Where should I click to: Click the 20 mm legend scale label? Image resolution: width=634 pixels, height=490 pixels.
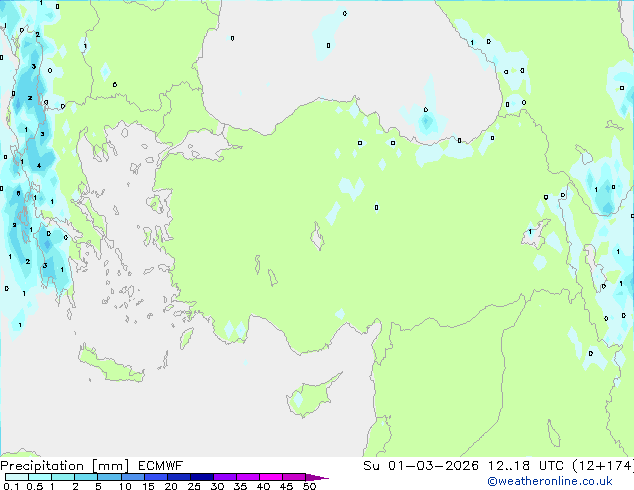pyautogui.click(x=170, y=487)
